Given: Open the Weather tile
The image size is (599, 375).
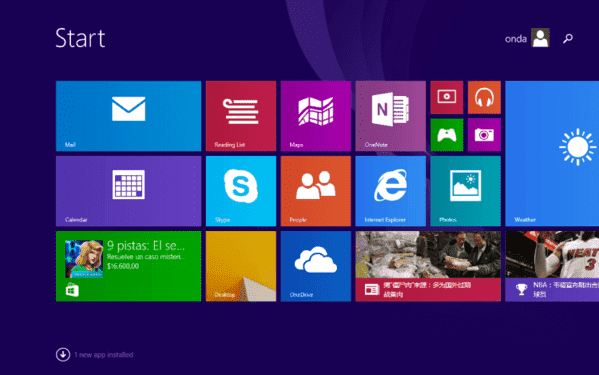Looking at the screenshot, I should (552, 154).
